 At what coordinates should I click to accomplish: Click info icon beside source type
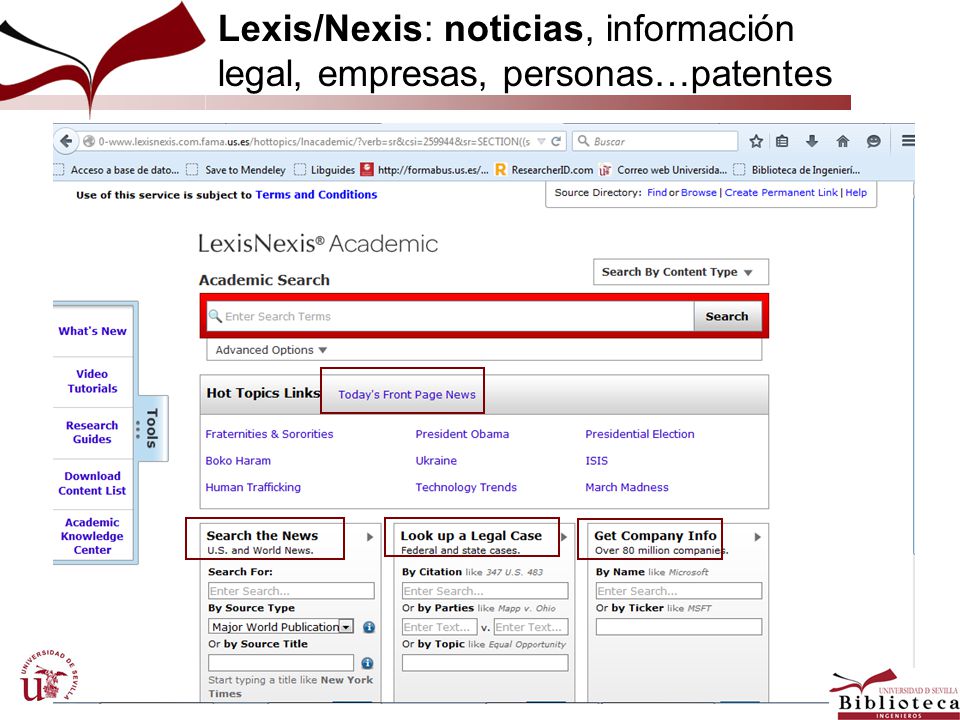(x=369, y=627)
